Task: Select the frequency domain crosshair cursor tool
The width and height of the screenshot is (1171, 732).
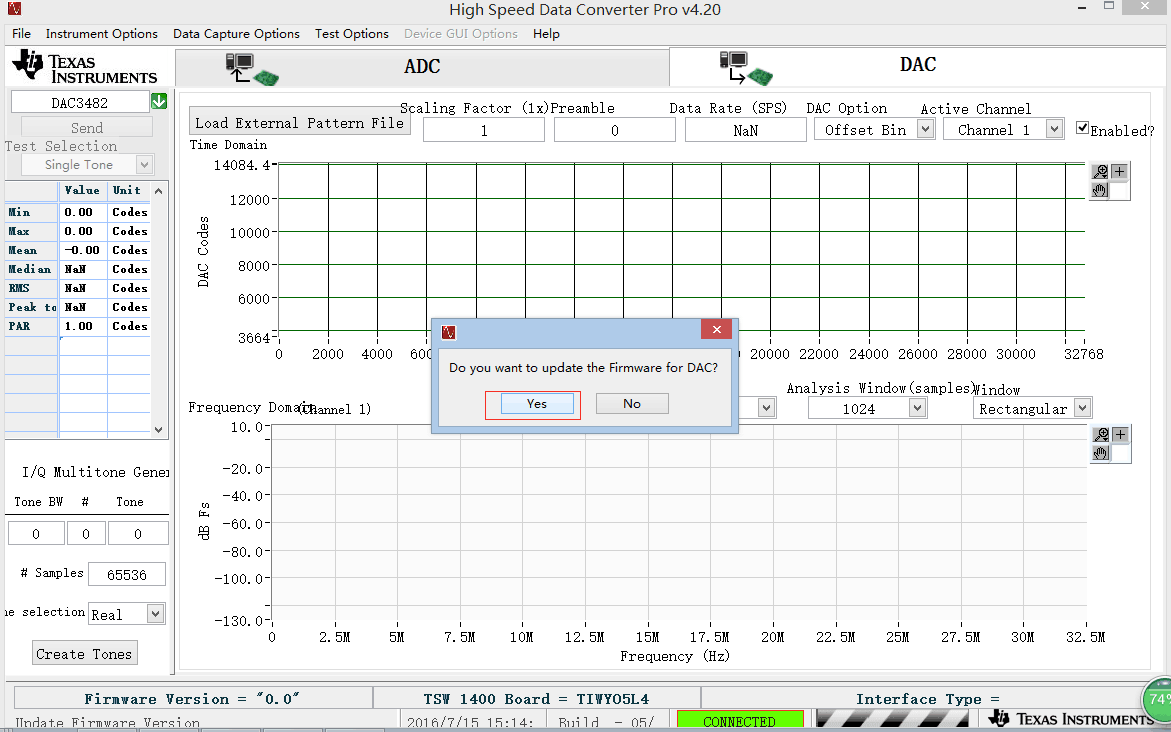Action: pyautogui.click(x=1120, y=435)
